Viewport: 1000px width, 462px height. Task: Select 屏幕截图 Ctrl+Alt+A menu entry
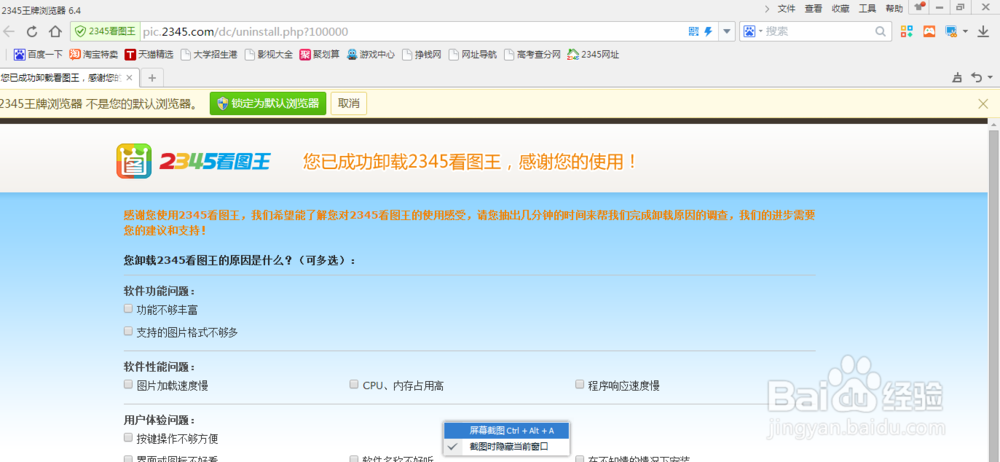pos(506,431)
